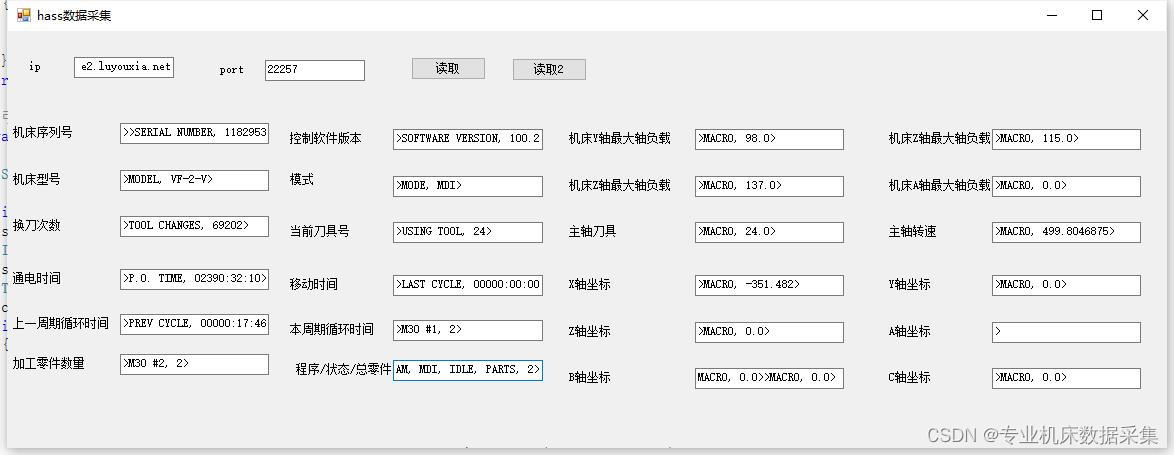Click the 上一周期循环时间 PREV CYCLE field
This screenshot has height=455, width=1174.
point(194,324)
